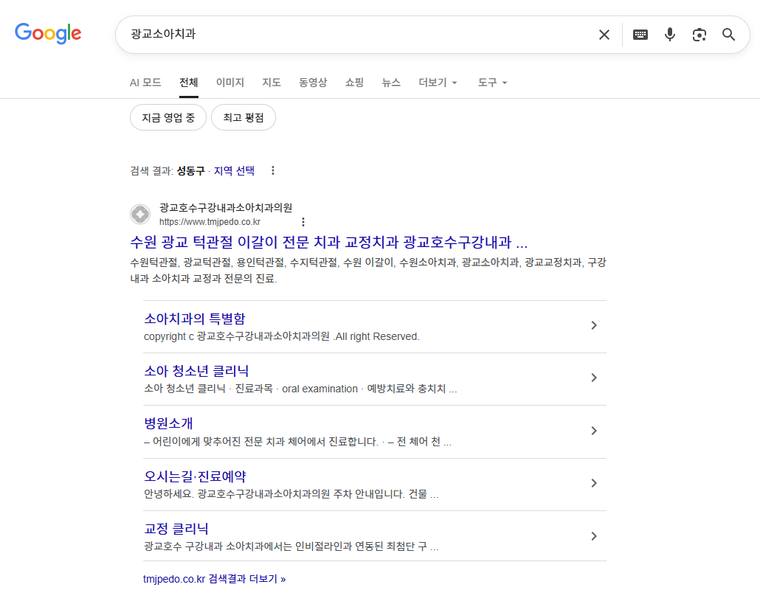The height and width of the screenshot is (604, 760).
Task: Click chevron on 소아 청소년 클리닉 row
Action: coord(594,378)
